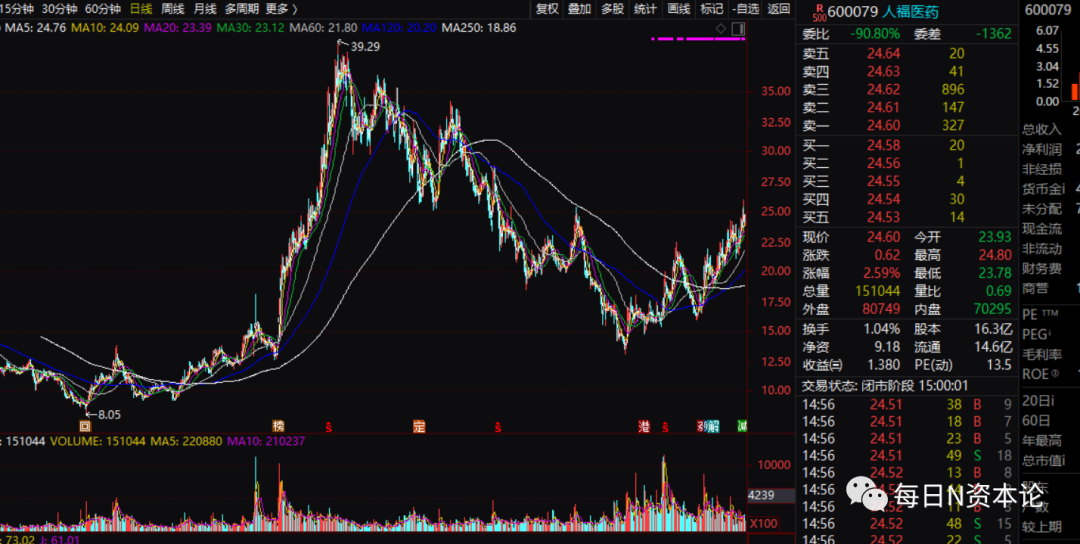Image resolution: width=1080 pixels, height=544 pixels.
Task: Remove stock via -自选 button
Action: point(747,9)
